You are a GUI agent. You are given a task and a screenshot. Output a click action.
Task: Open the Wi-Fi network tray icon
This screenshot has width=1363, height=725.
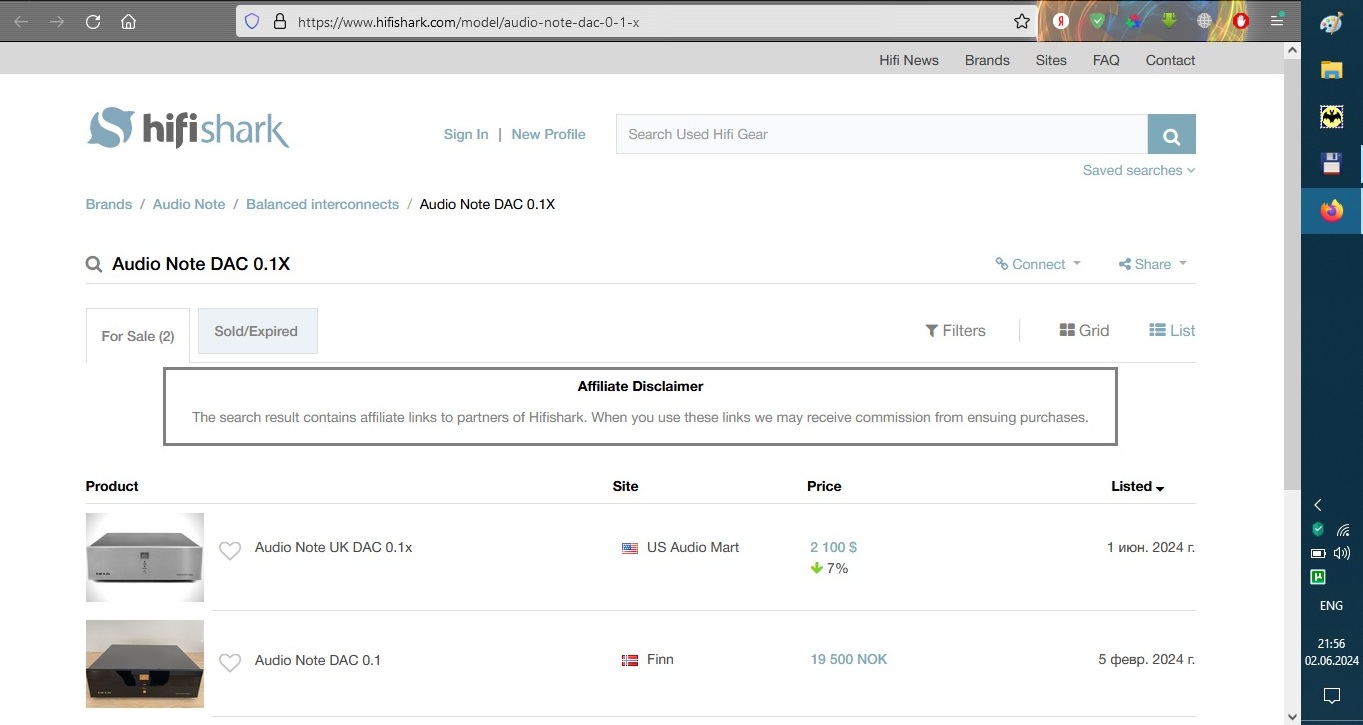(x=1343, y=529)
